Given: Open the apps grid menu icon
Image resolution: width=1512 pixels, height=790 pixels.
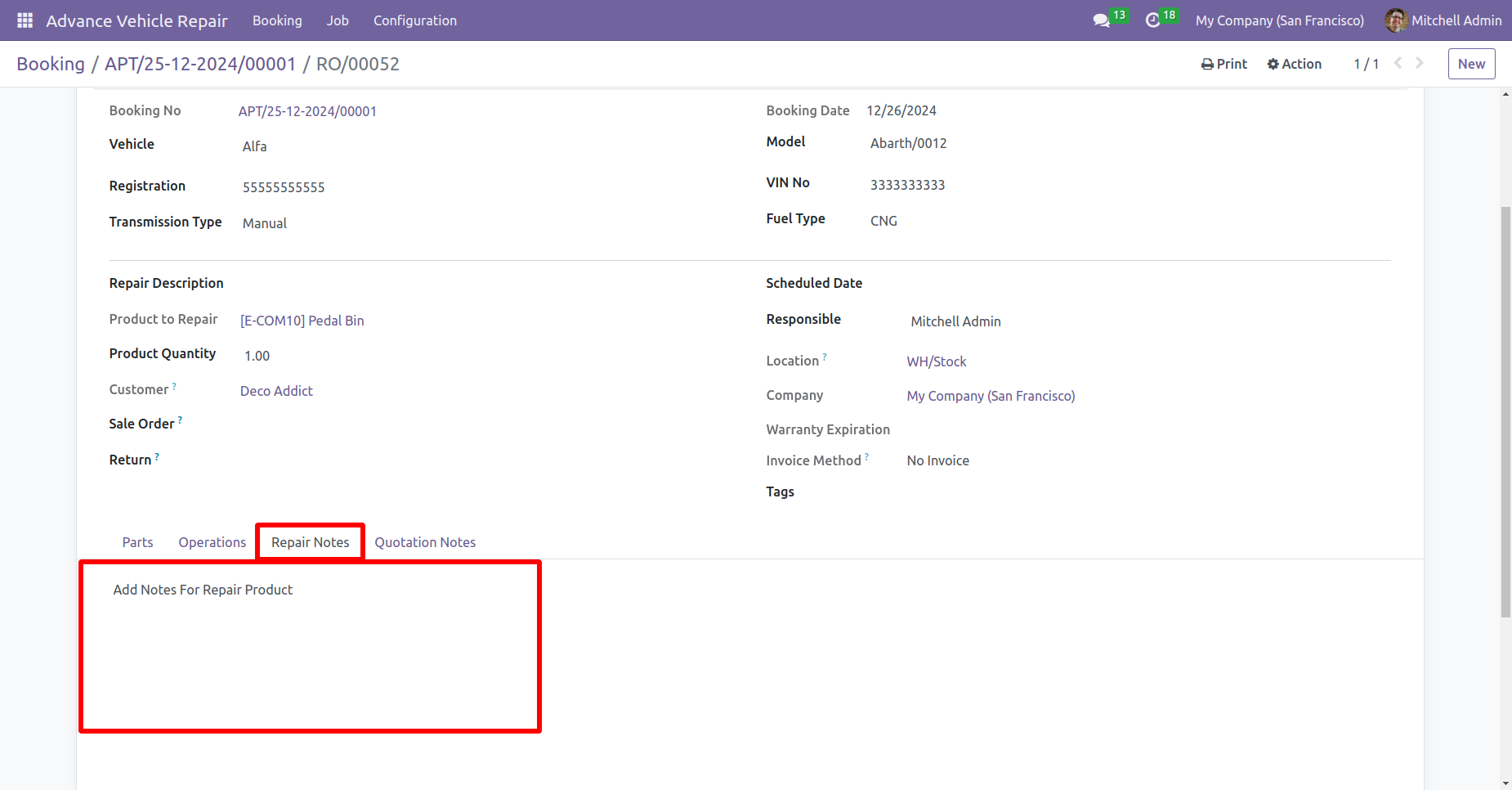Looking at the screenshot, I should 25,20.
